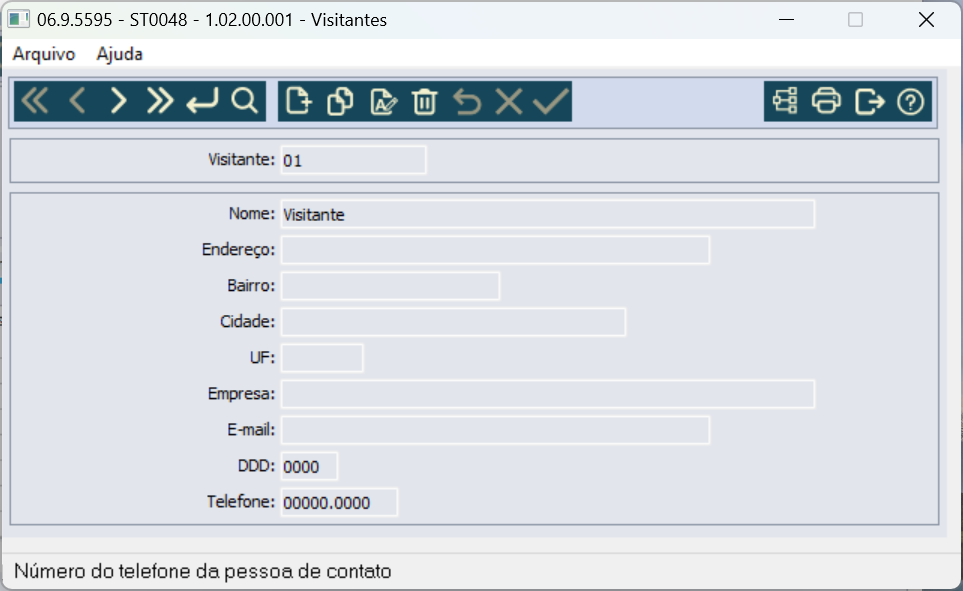Click the Empresa input field
The image size is (963, 591).
tap(548, 394)
